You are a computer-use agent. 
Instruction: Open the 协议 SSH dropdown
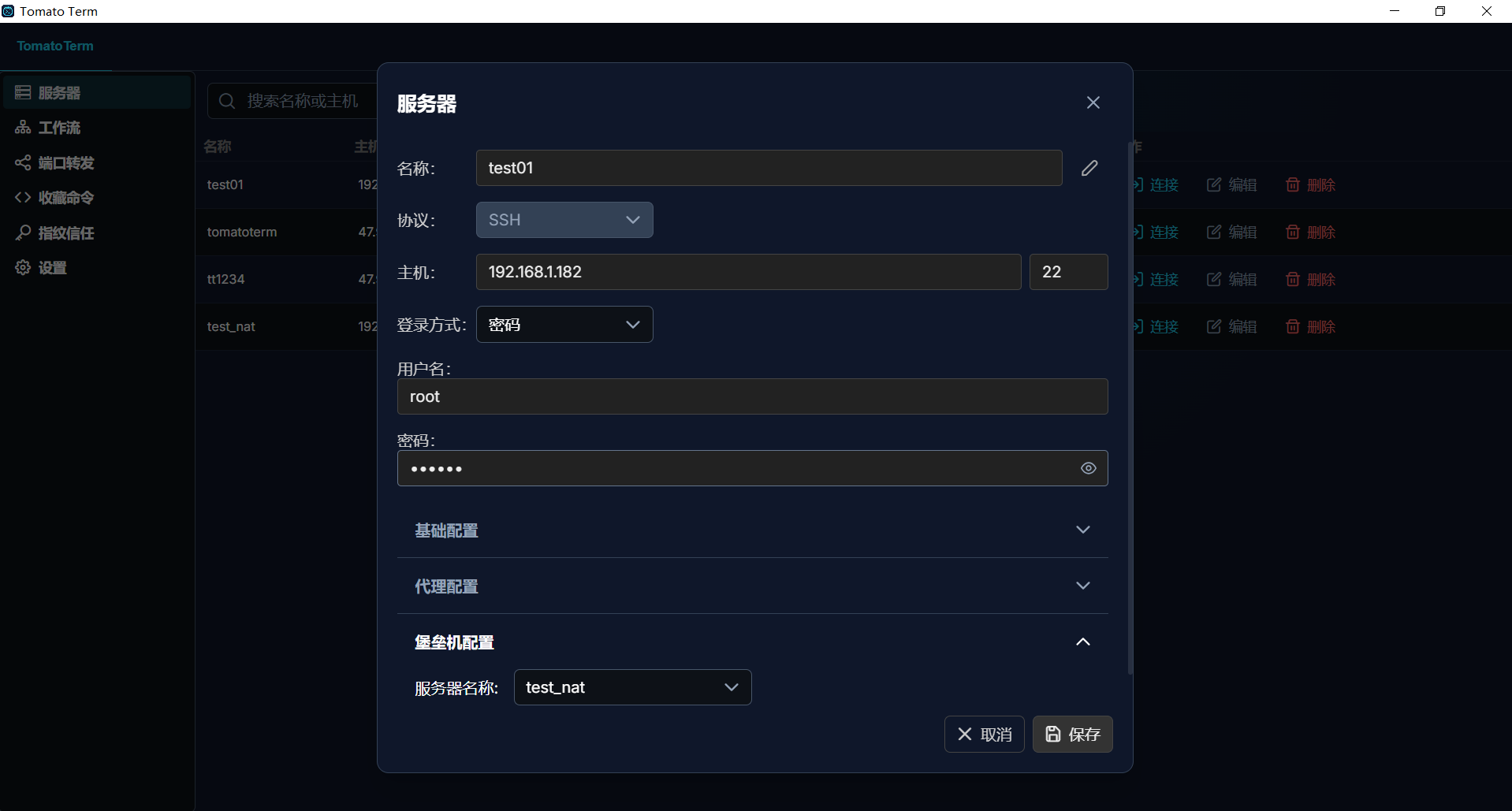point(564,220)
